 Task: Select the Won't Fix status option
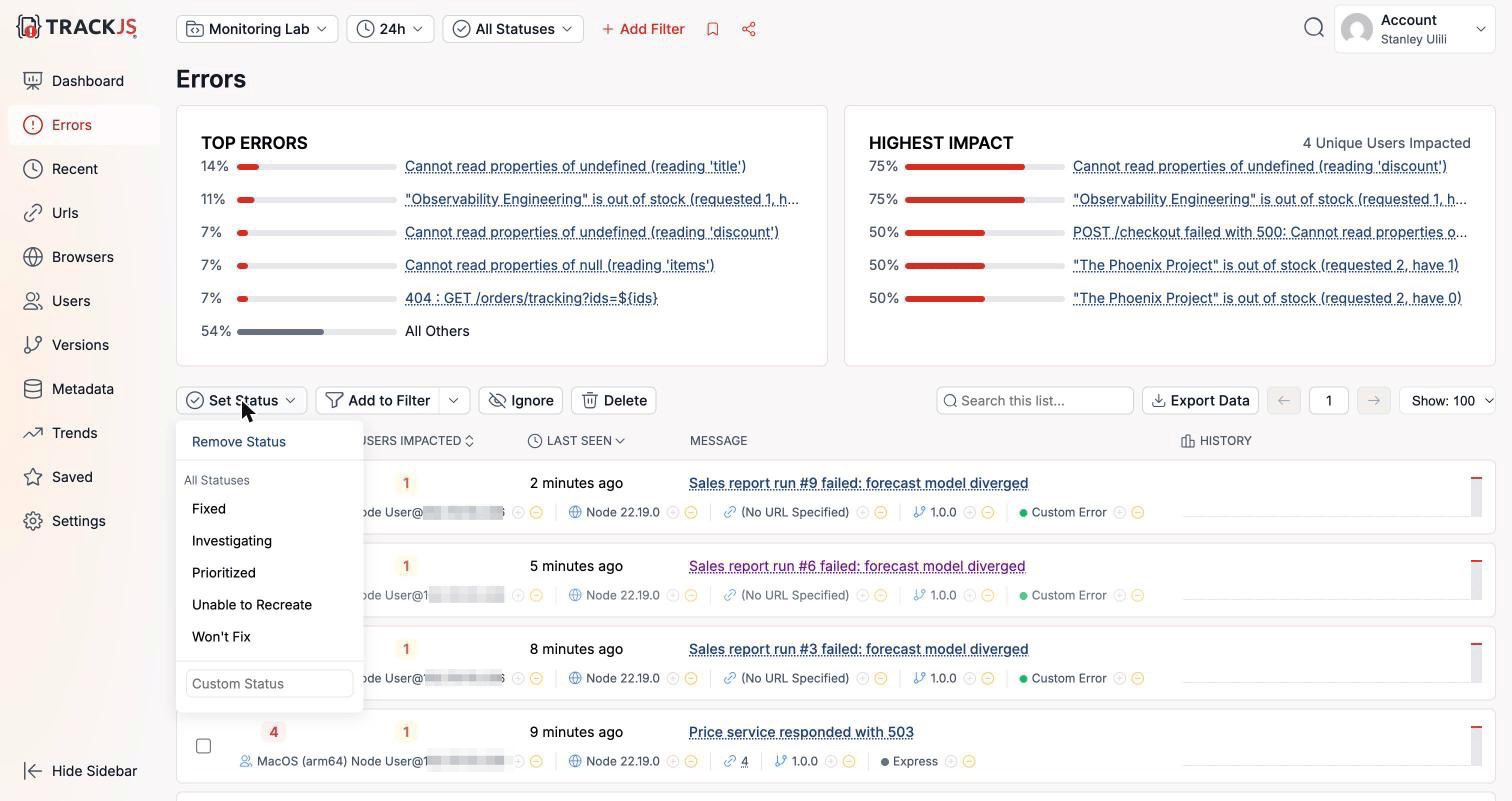coord(221,637)
